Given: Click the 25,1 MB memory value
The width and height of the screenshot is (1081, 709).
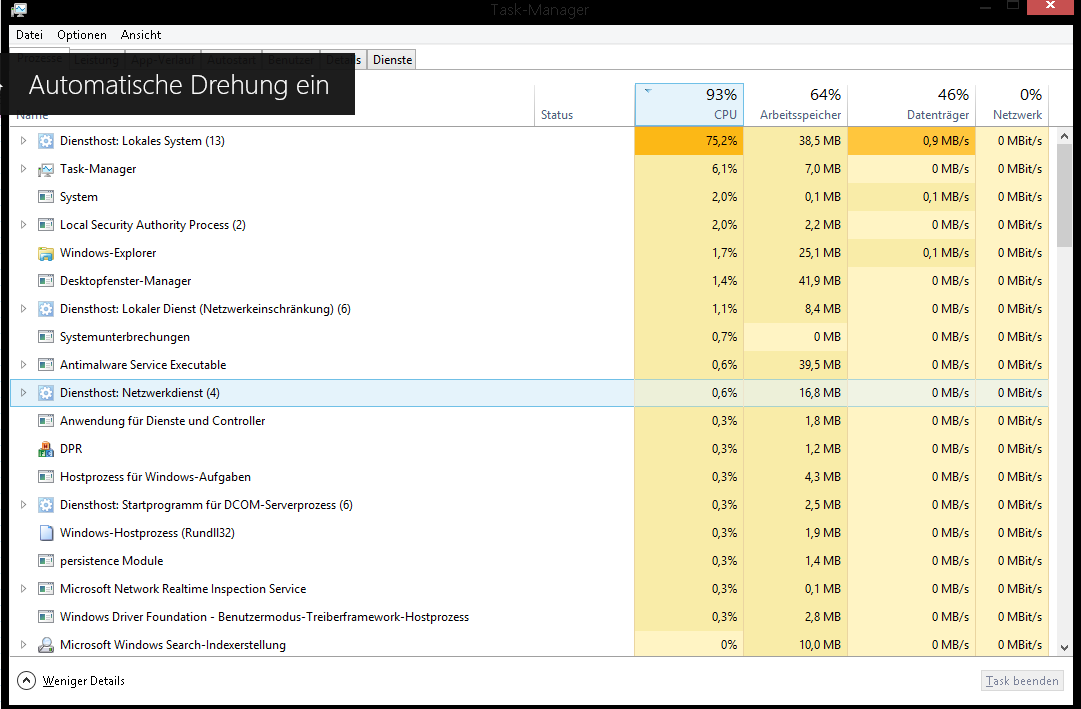Looking at the screenshot, I should tap(820, 253).
